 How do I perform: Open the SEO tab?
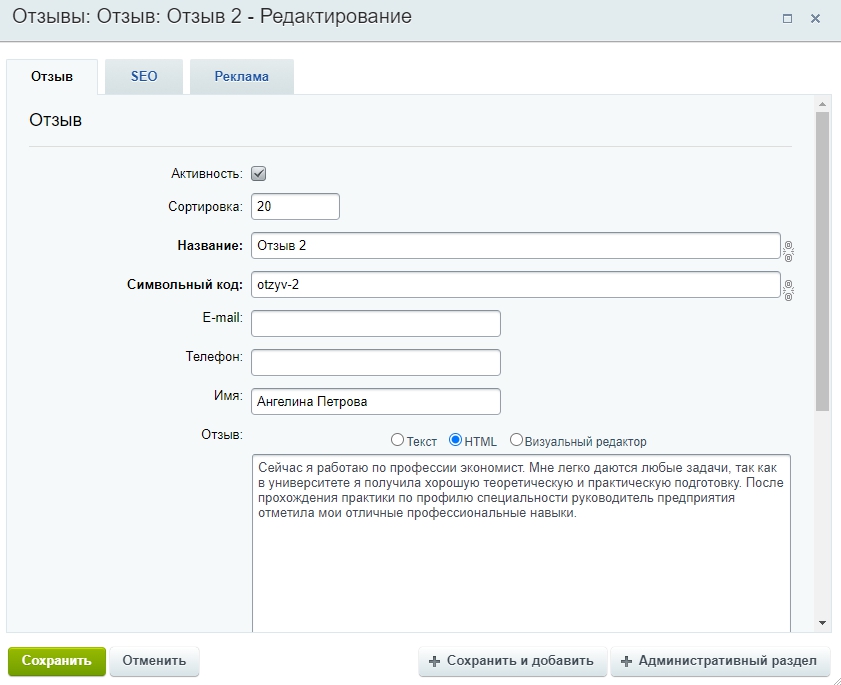(144, 77)
